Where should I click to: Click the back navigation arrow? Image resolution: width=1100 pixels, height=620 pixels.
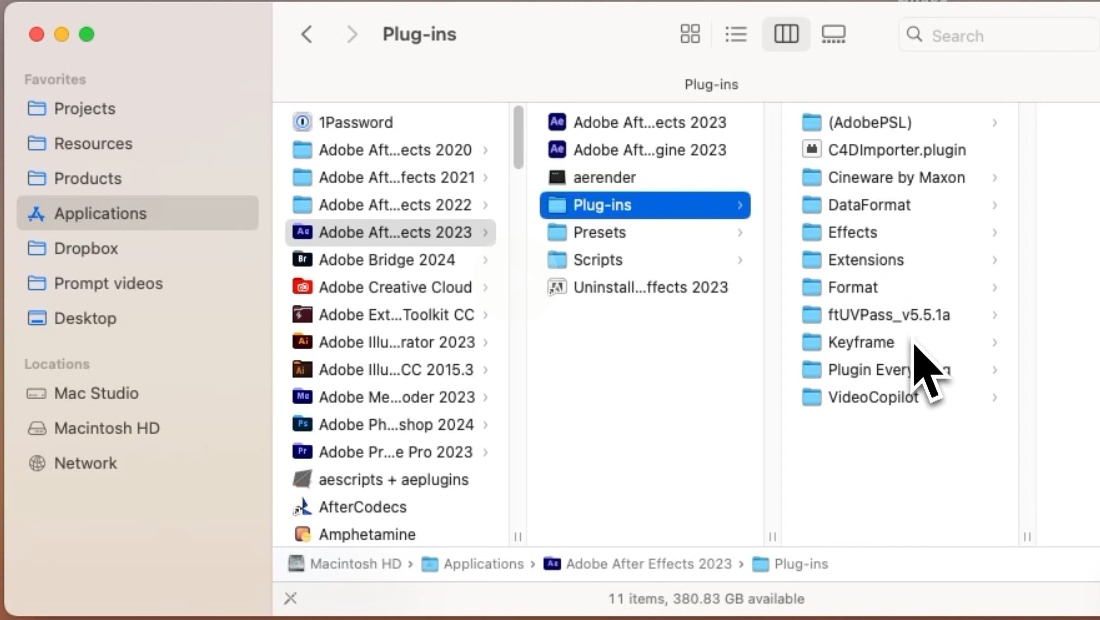pyautogui.click(x=307, y=33)
